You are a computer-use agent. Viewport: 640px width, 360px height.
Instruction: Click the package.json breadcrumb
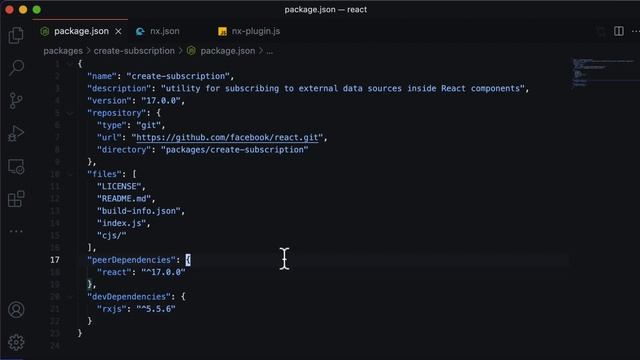tap(227, 51)
